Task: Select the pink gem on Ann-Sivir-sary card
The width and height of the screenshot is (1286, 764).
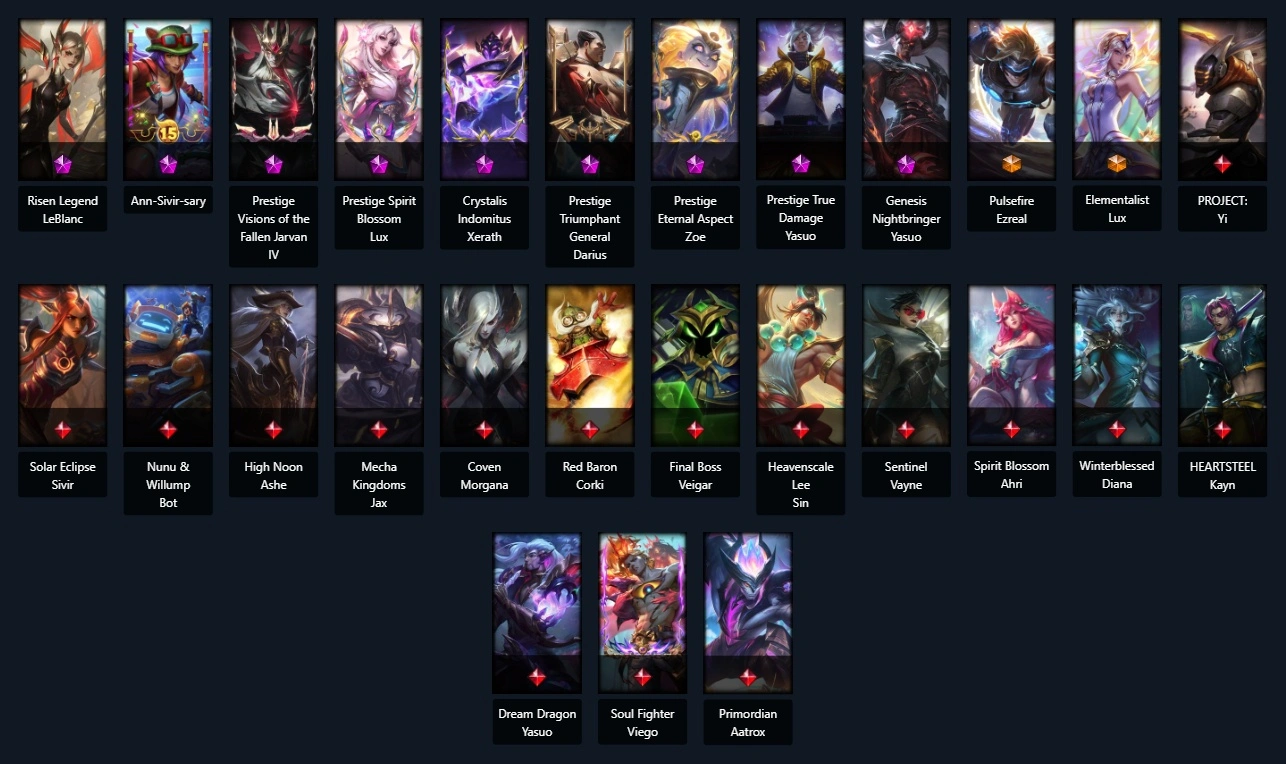Action: coord(168,163)
